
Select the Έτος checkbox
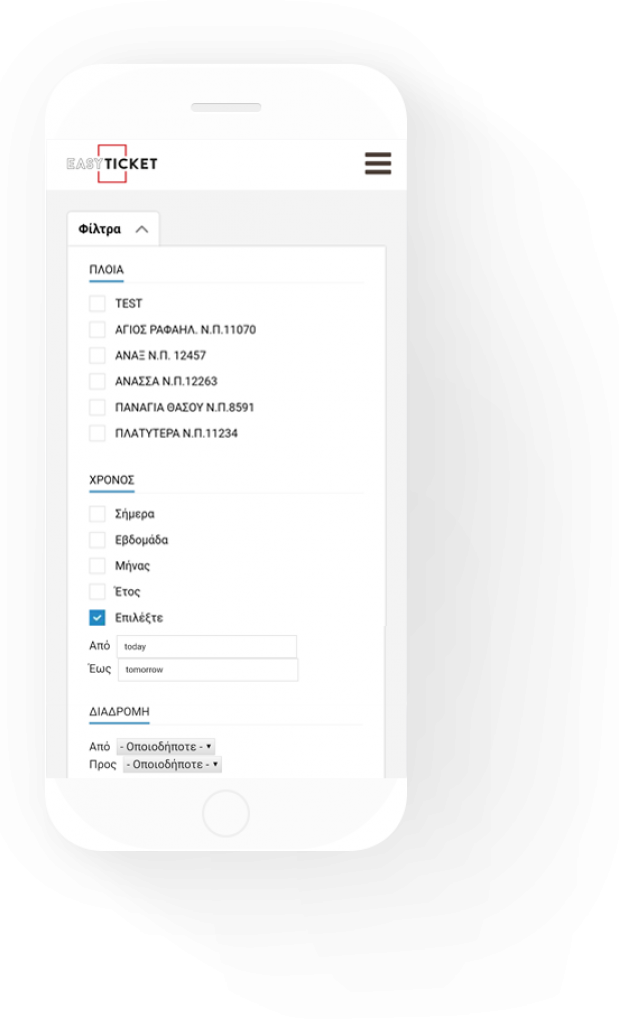(97, 592)
